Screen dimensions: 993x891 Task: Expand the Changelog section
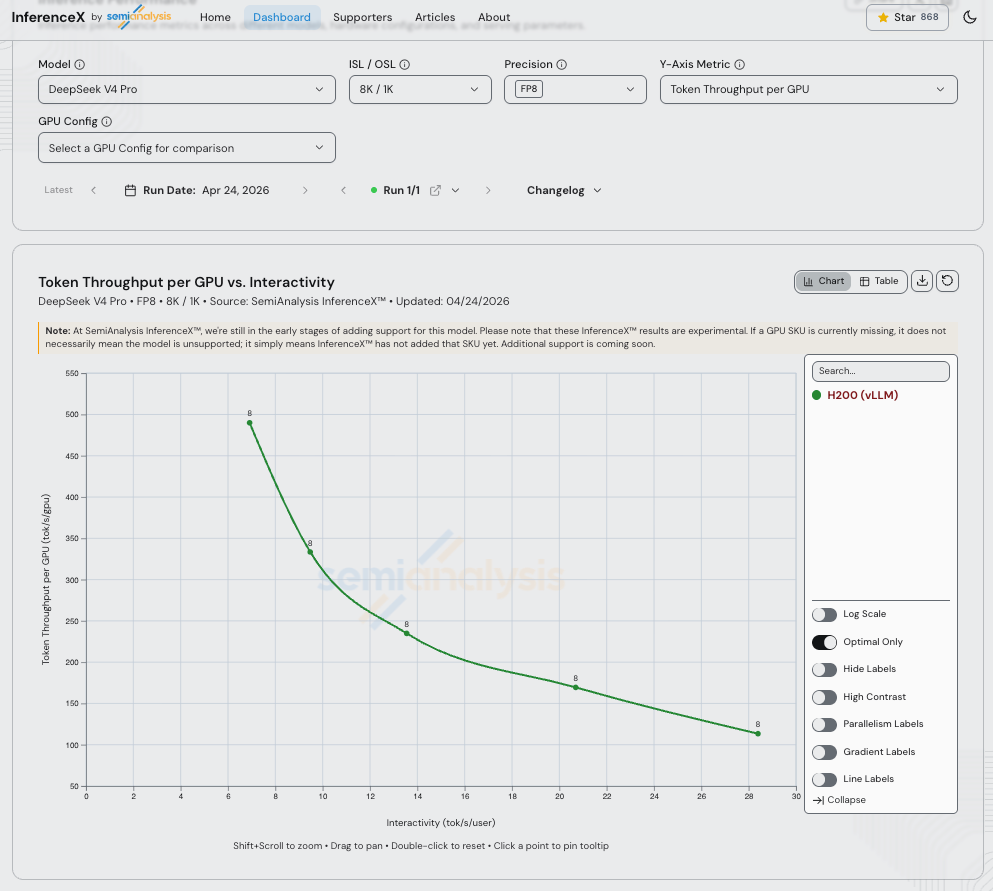[564, 191]
